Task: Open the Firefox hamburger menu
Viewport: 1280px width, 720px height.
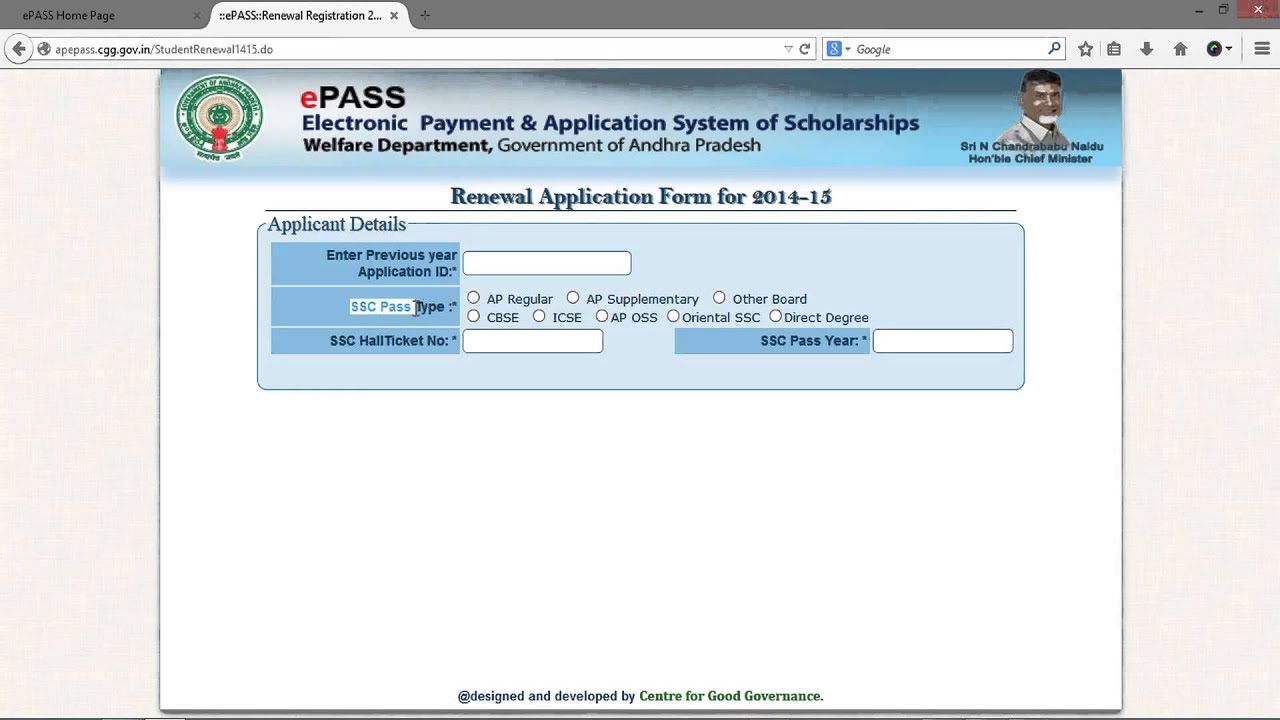Action: pyautogui.click(x=1262, y=49)
